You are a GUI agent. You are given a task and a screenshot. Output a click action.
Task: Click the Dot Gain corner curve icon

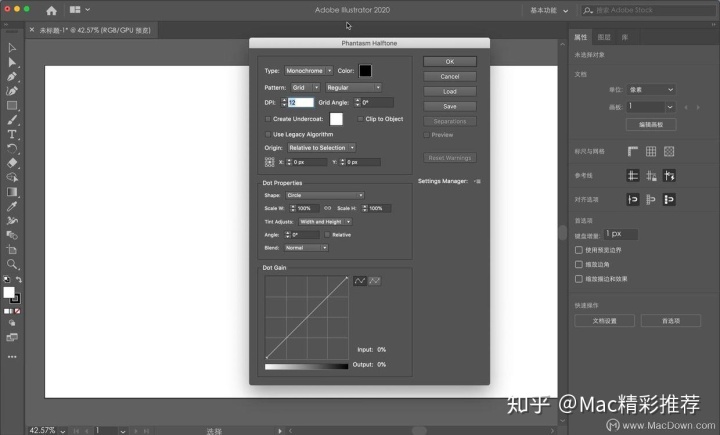(375, 281)
